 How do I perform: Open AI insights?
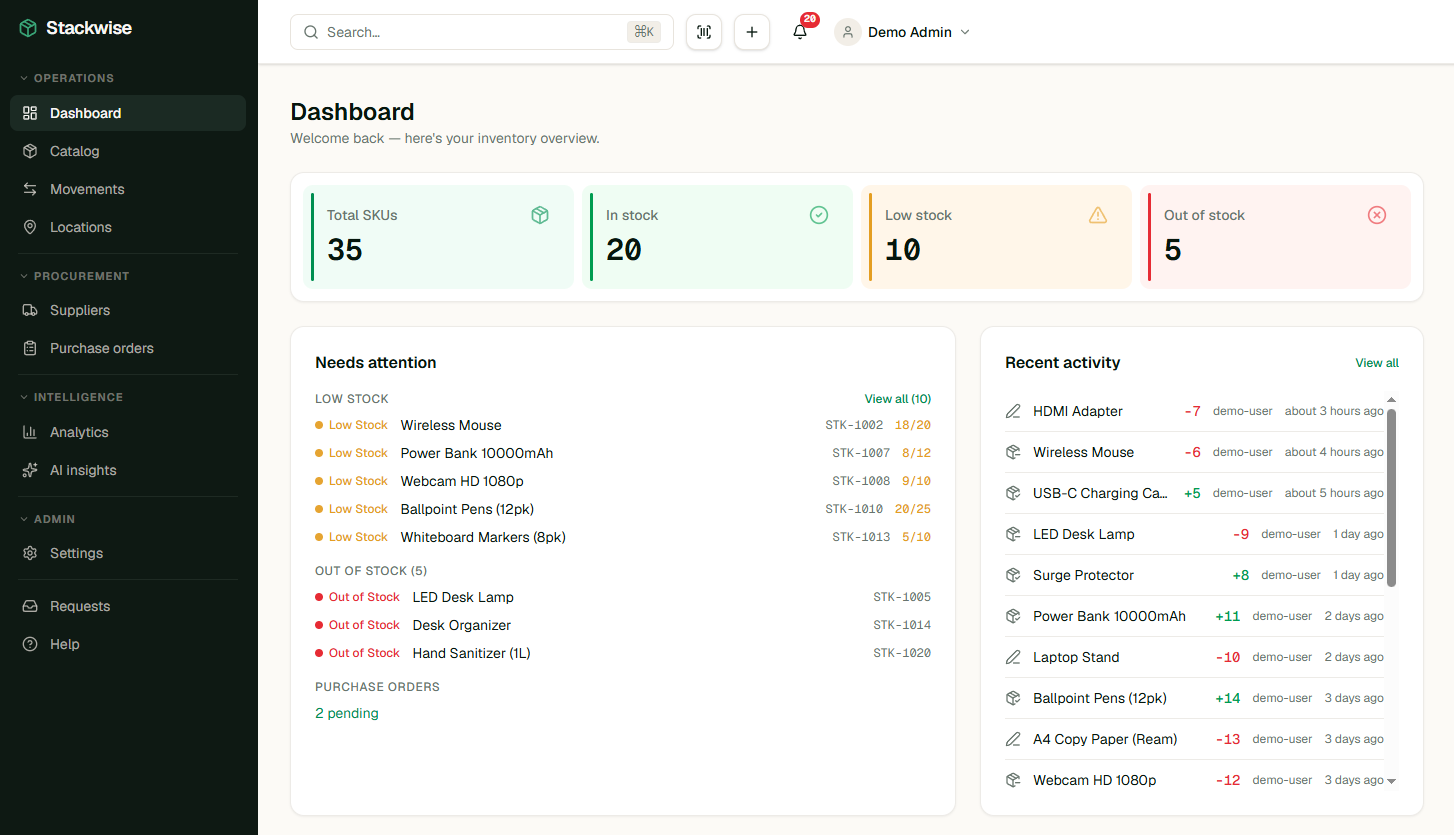click(x=81, y=470)
